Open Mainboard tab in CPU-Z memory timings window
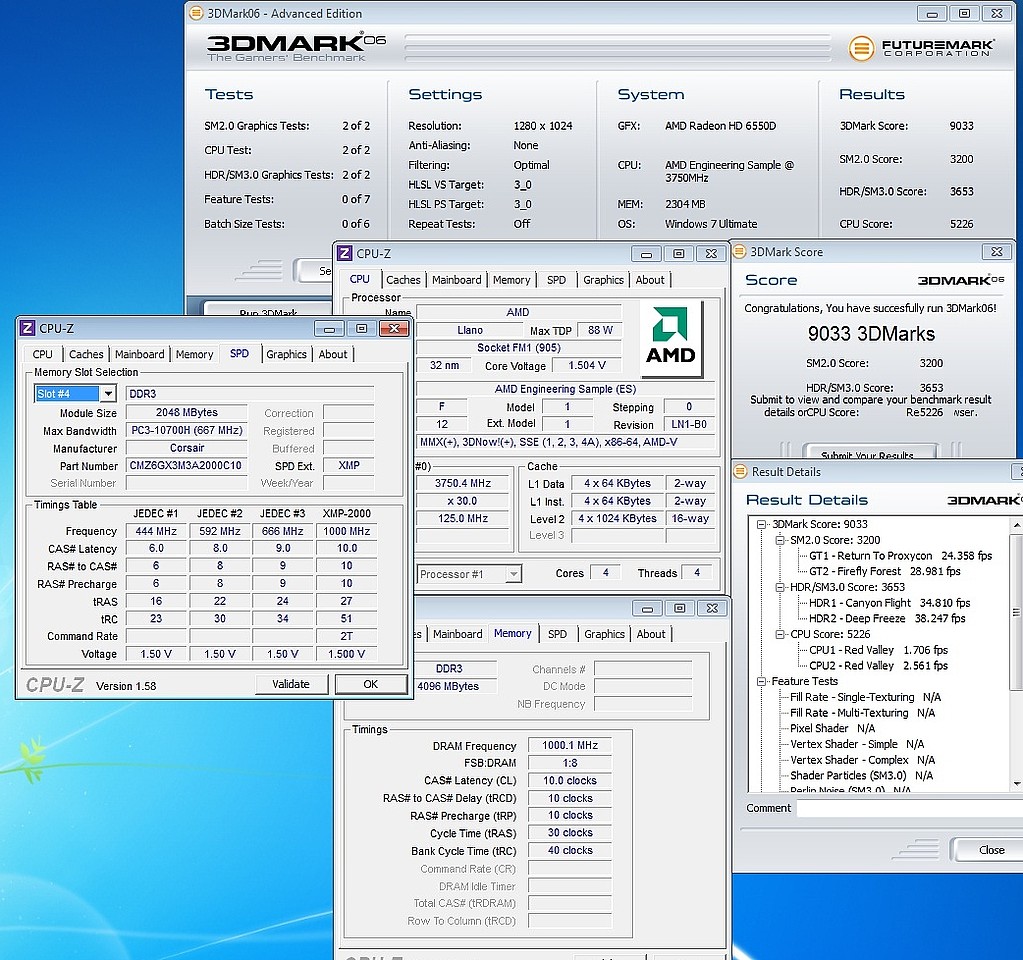 [457, 634]
